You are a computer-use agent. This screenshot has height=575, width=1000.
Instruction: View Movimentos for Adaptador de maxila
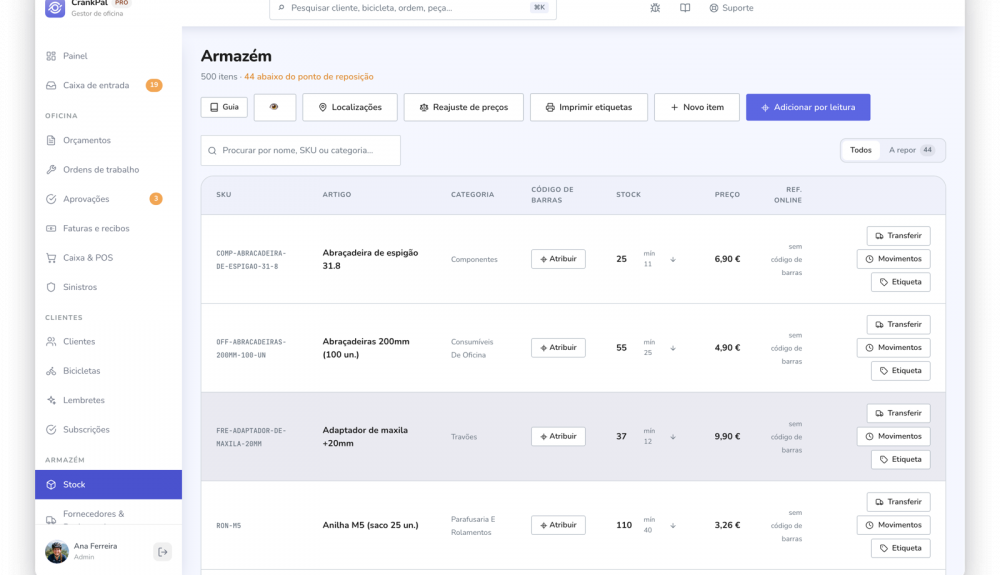point(893,436)
